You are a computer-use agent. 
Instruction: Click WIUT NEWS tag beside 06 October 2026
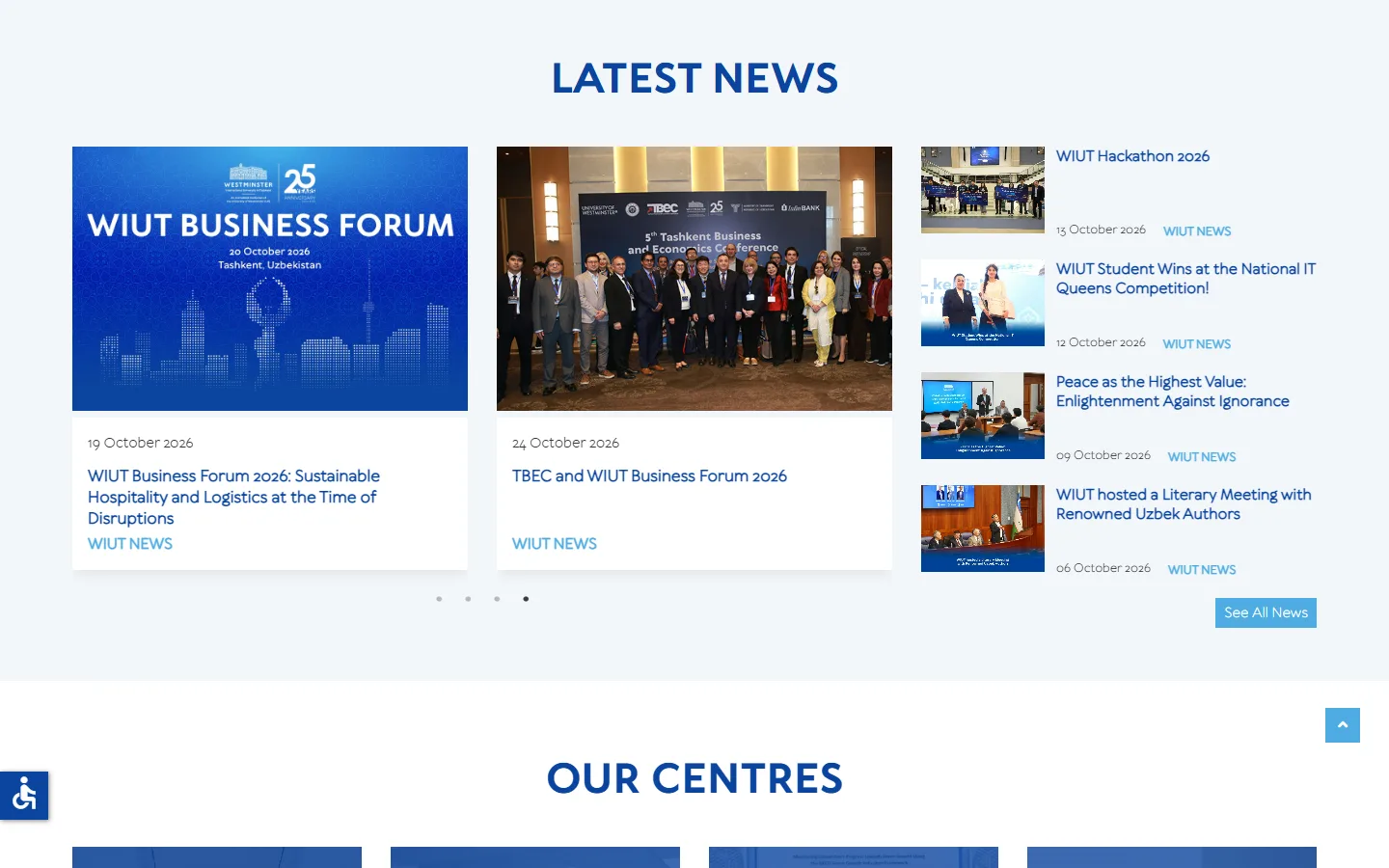coord(1202,570)
